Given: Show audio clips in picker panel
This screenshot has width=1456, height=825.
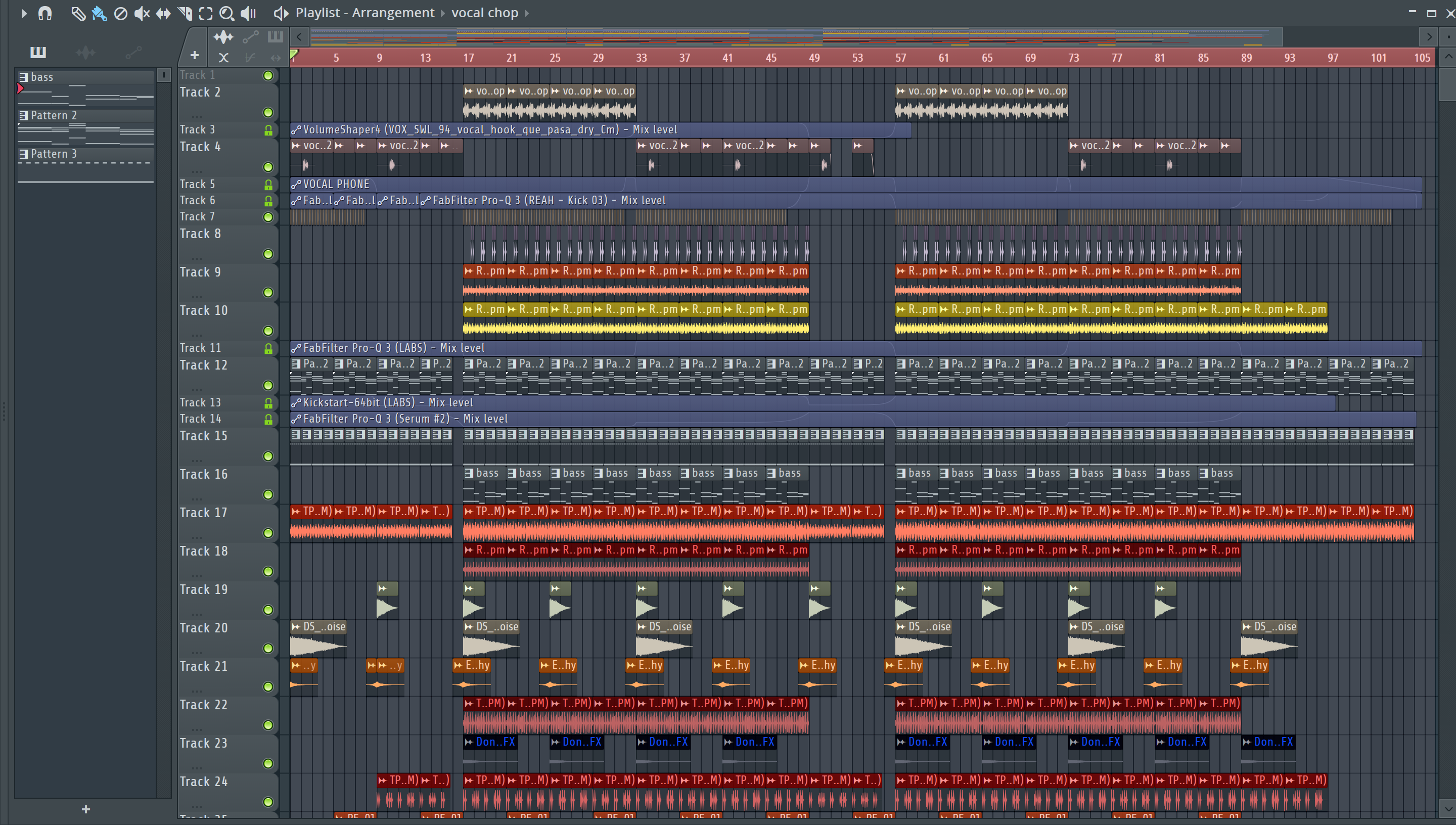Looking at the screenshot, I should pos(85,53).
